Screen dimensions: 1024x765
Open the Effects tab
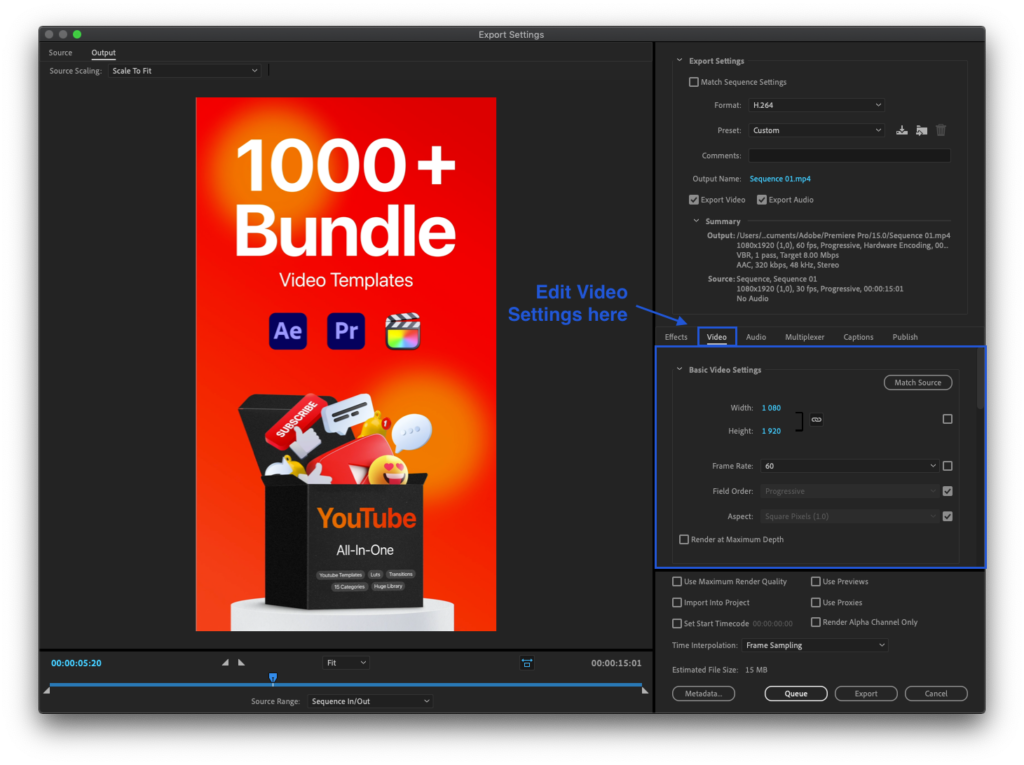pyautogui.click(x=676, y=337)
